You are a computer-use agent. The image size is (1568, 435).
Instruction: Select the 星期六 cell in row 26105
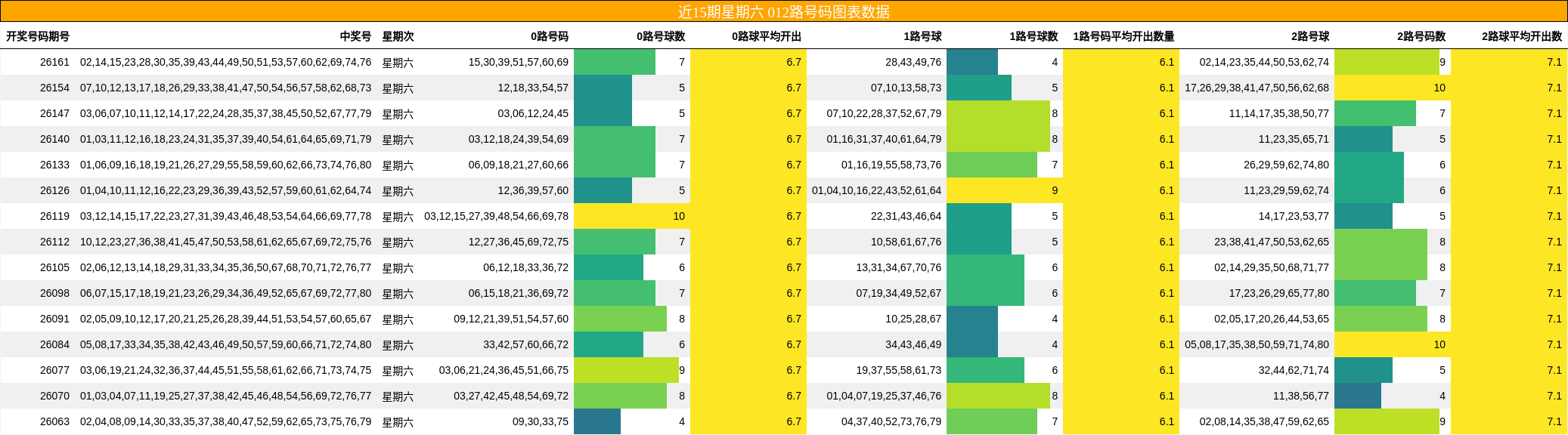point(398,267)
